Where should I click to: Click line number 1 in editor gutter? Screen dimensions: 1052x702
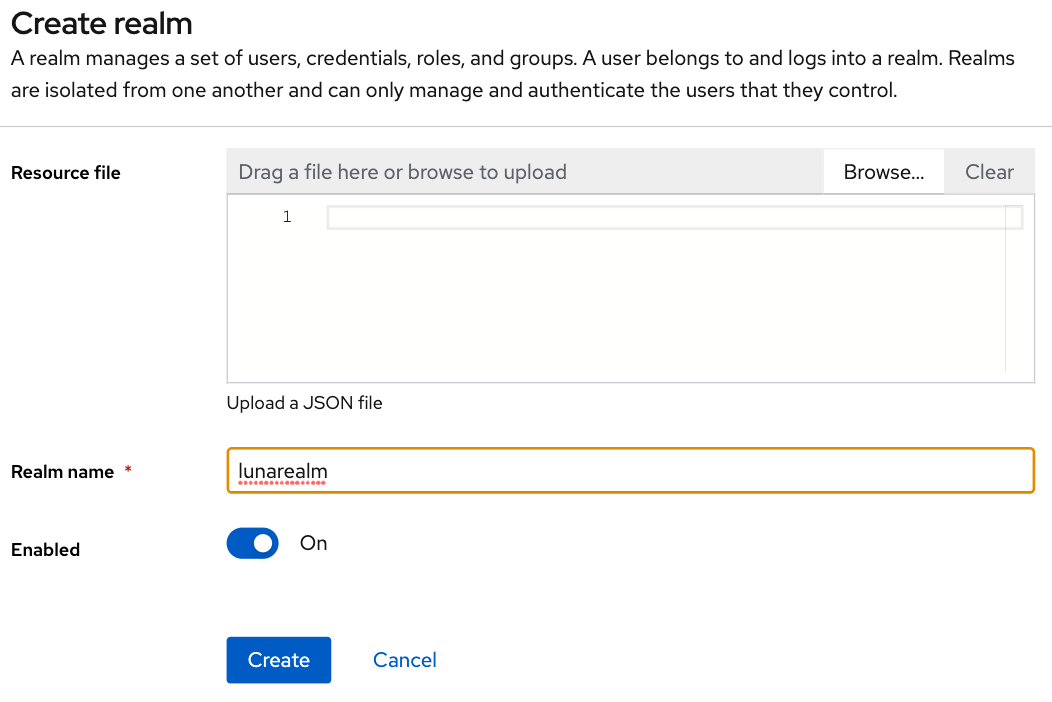[x=286, y=217]
